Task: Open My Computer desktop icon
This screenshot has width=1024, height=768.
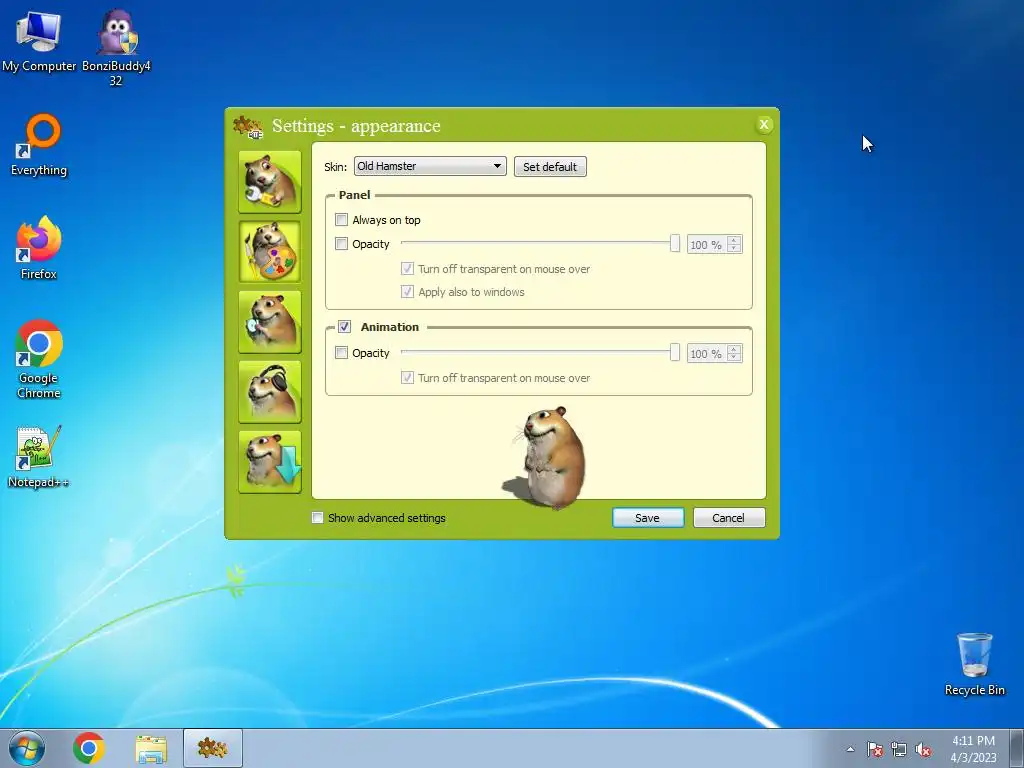Action: pyautogui.click(x=39, y=40)
